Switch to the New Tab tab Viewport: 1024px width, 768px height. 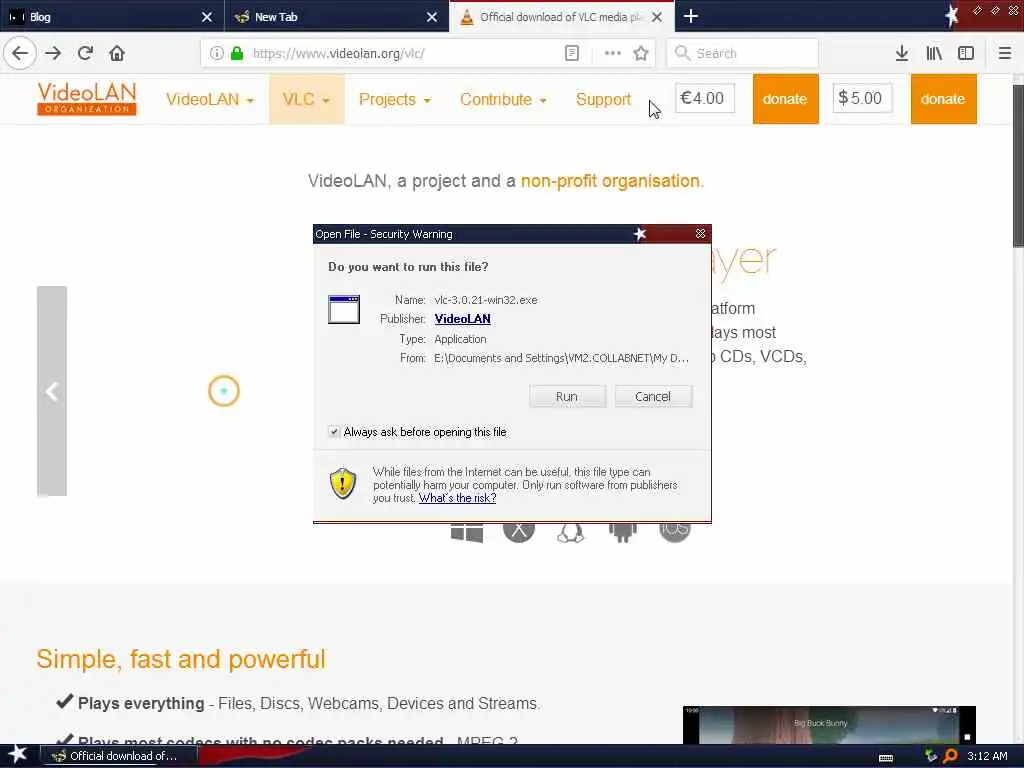tap(336, 16)
